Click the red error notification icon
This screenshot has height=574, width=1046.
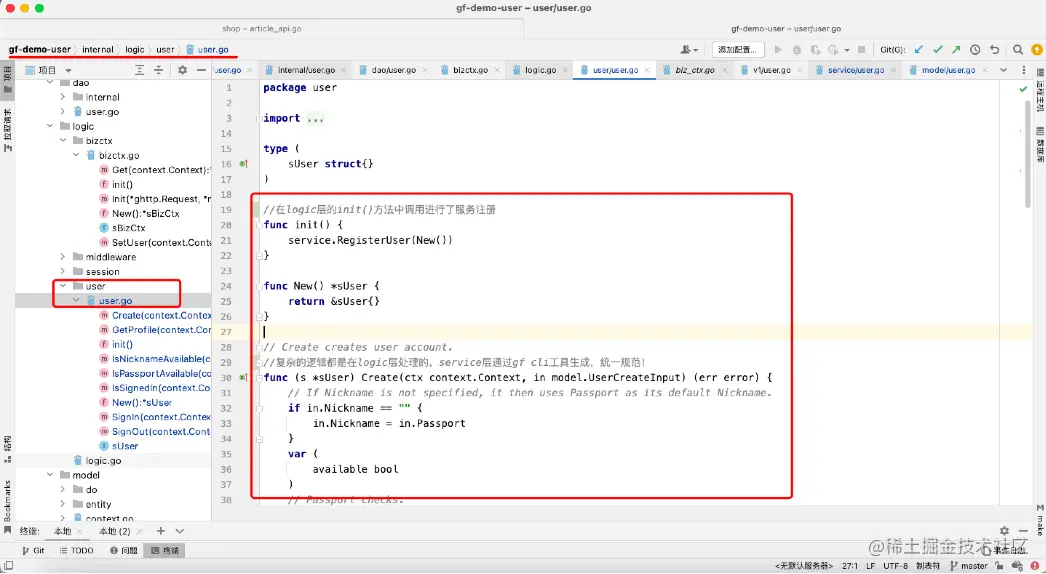1037,566
